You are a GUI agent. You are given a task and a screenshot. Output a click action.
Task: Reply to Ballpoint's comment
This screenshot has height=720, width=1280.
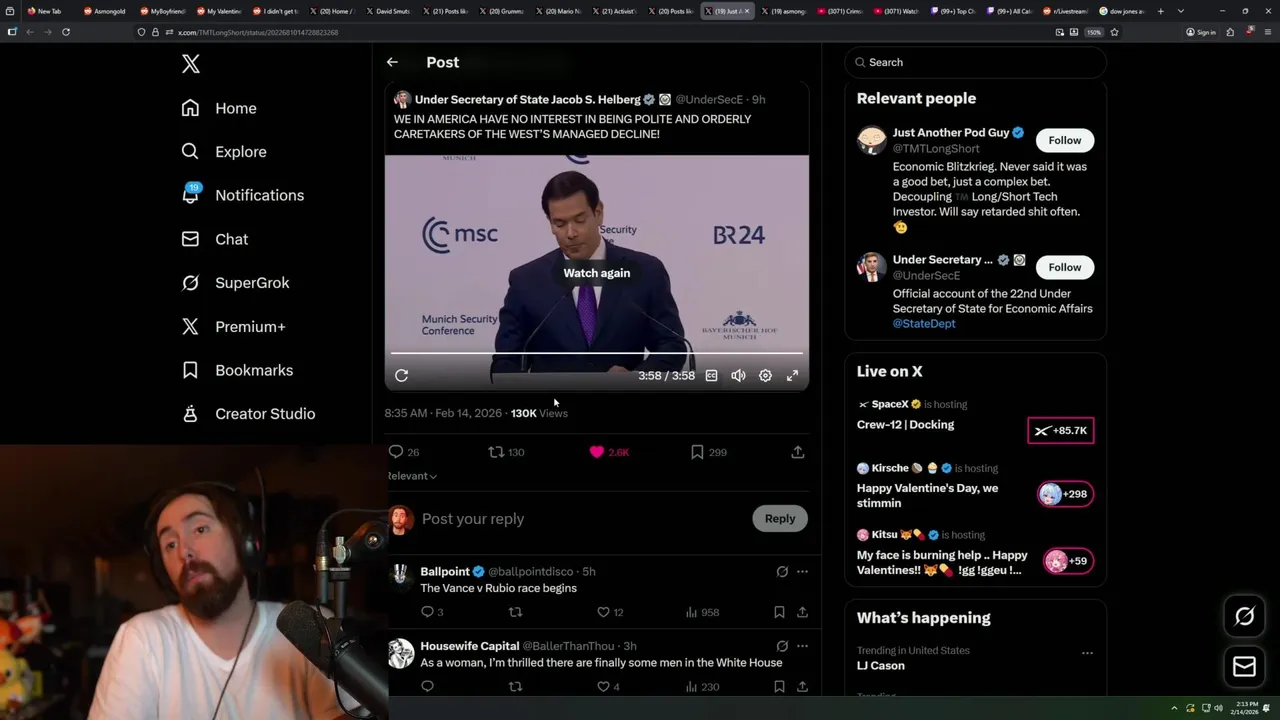pos(432,612)
